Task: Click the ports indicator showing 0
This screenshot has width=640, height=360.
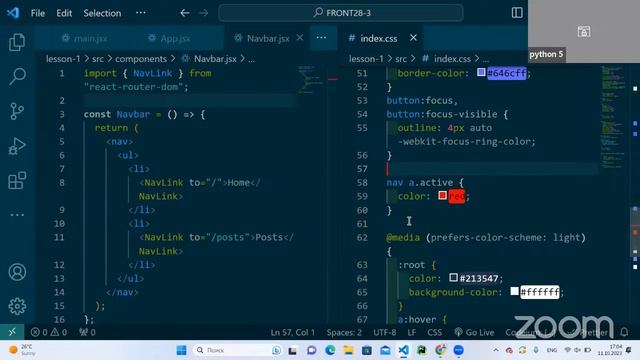Action: [87, 332]
